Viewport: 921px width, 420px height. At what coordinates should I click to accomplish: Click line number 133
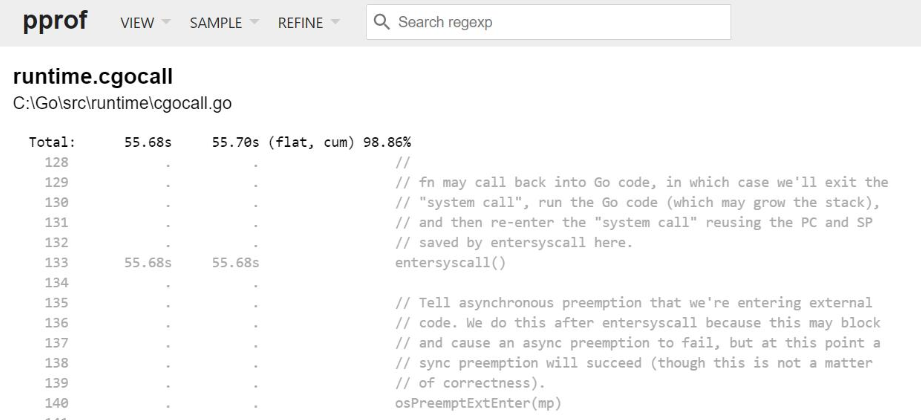pyautogui.click(x=56, y=263)
